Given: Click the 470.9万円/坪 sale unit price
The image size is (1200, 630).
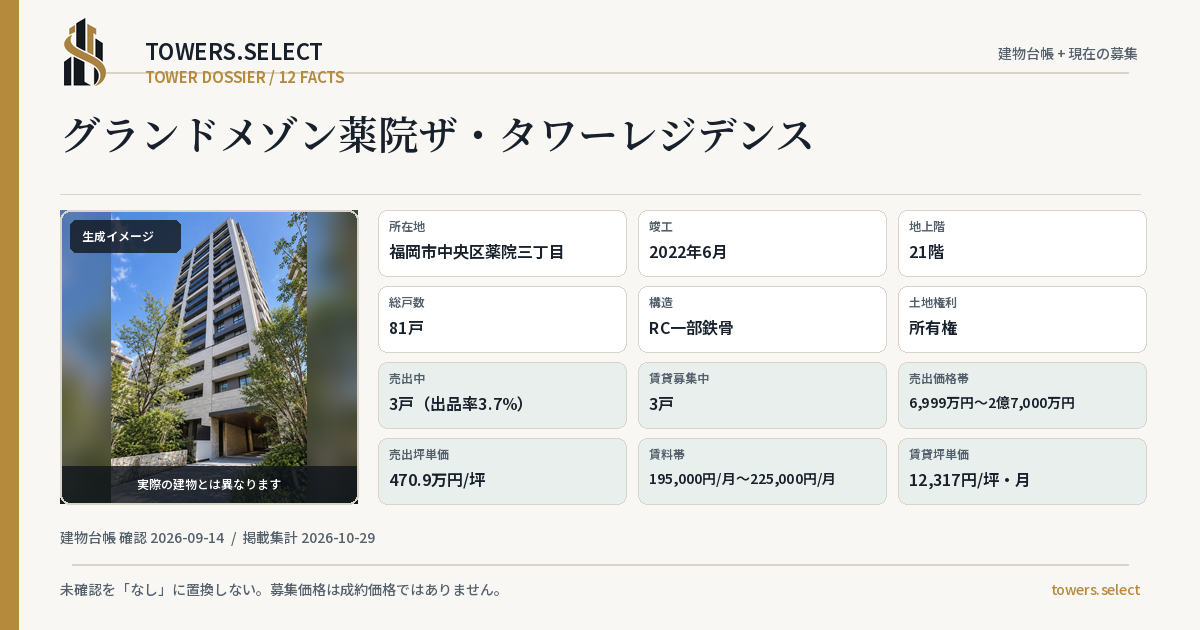Looking at the screenshot, I should coord(437,480).
